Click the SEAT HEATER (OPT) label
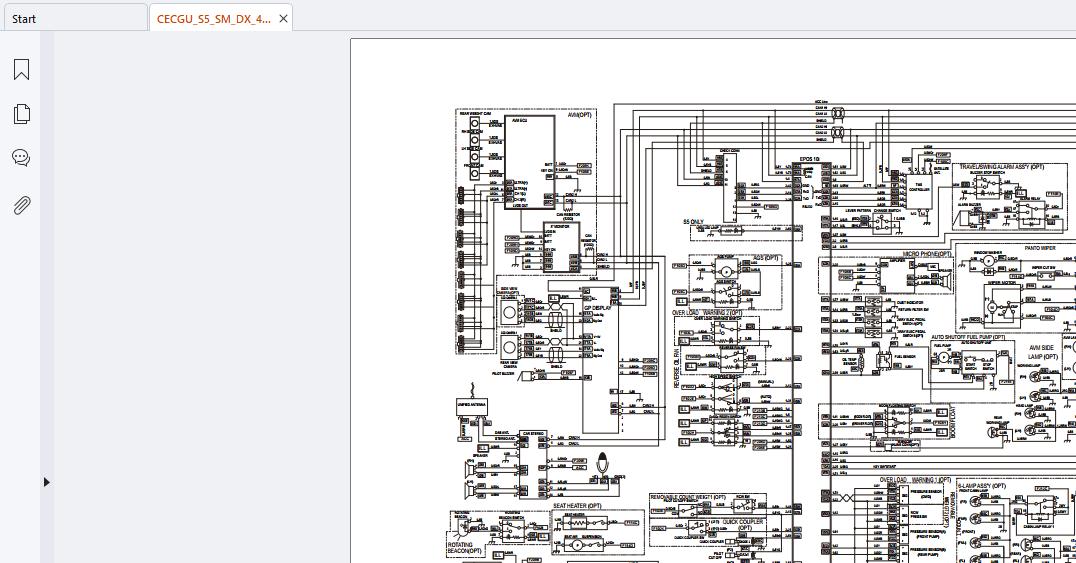Image resolution: width=1076 pixels, height=563 pixels. (x=577, y=506)
